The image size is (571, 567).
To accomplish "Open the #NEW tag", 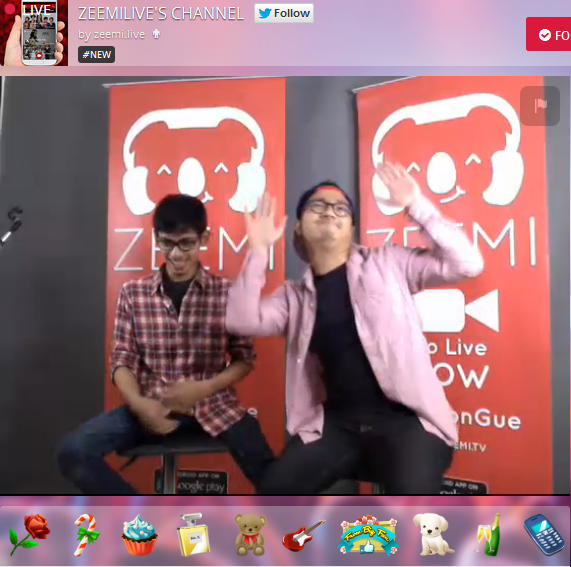I will click(x=97, y=55).
